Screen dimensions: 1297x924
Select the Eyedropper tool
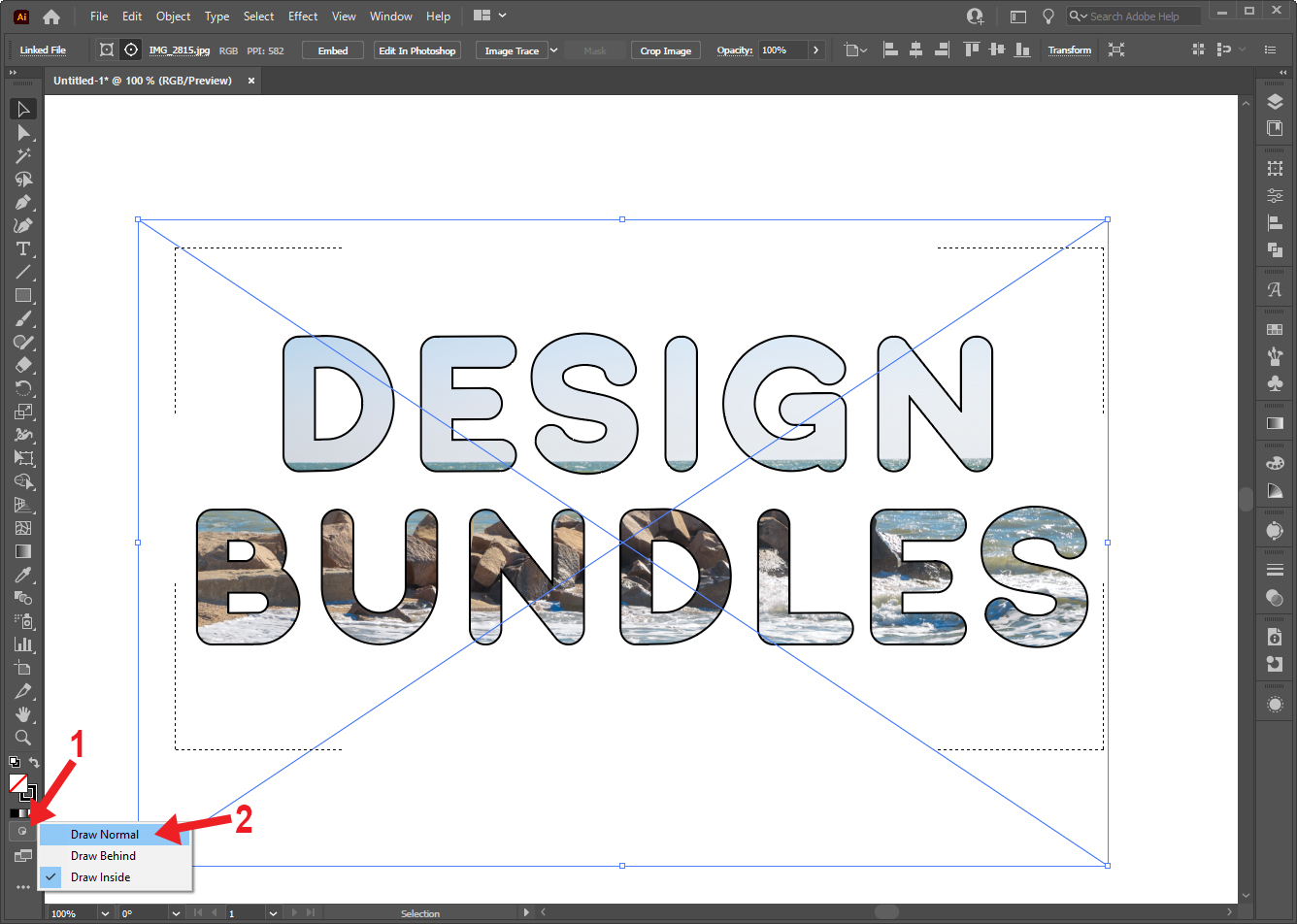click(x=23, y=576)
